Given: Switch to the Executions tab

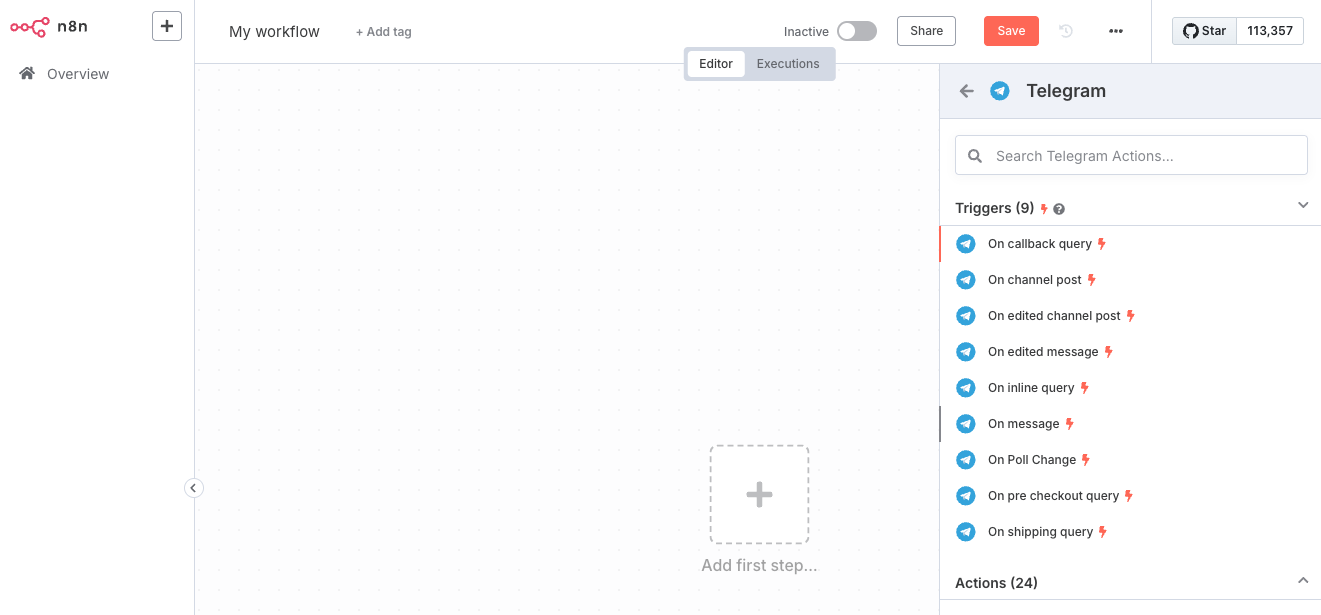Looking at the screenshot, I should (x=787, y=64).
